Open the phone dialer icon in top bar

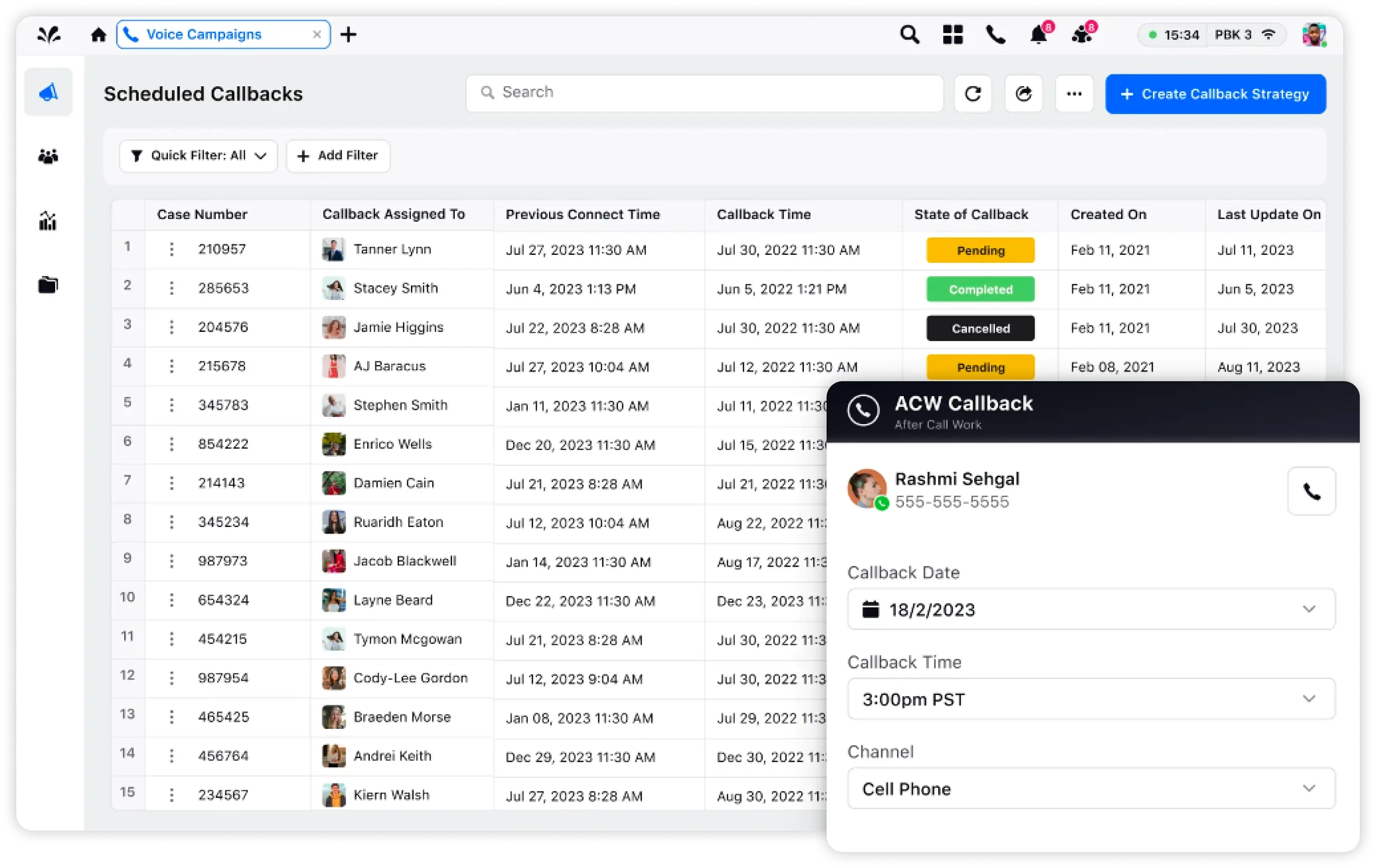995,35
